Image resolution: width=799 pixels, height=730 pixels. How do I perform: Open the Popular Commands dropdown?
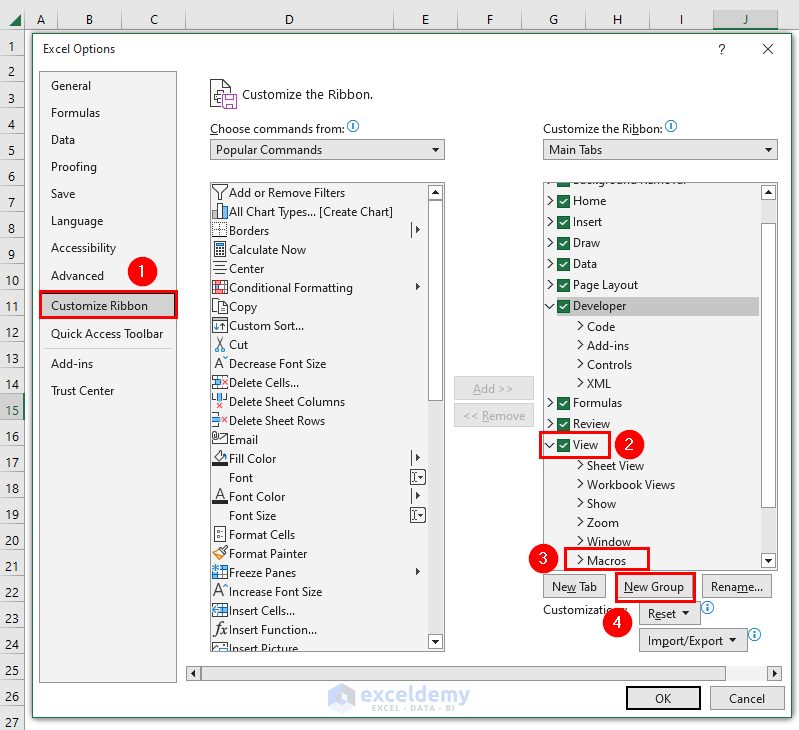[327, 150]
